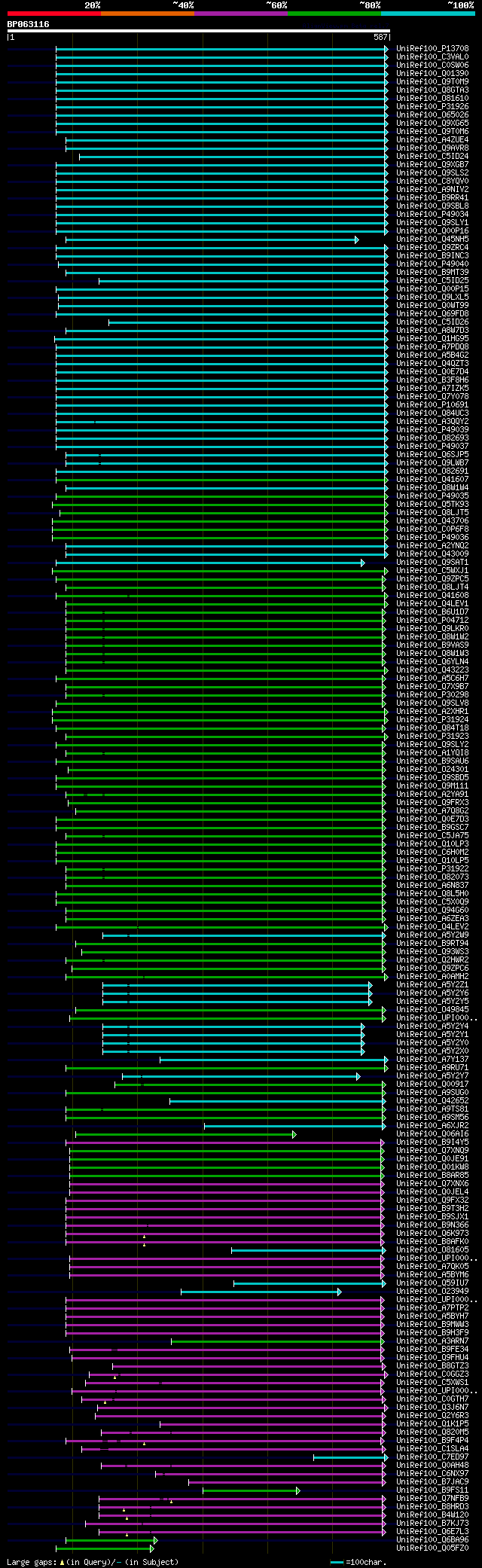Open hit UniRef100_Q8GTA3
Viewport: 482px width, 1568px height.
[x=432, y=90]
